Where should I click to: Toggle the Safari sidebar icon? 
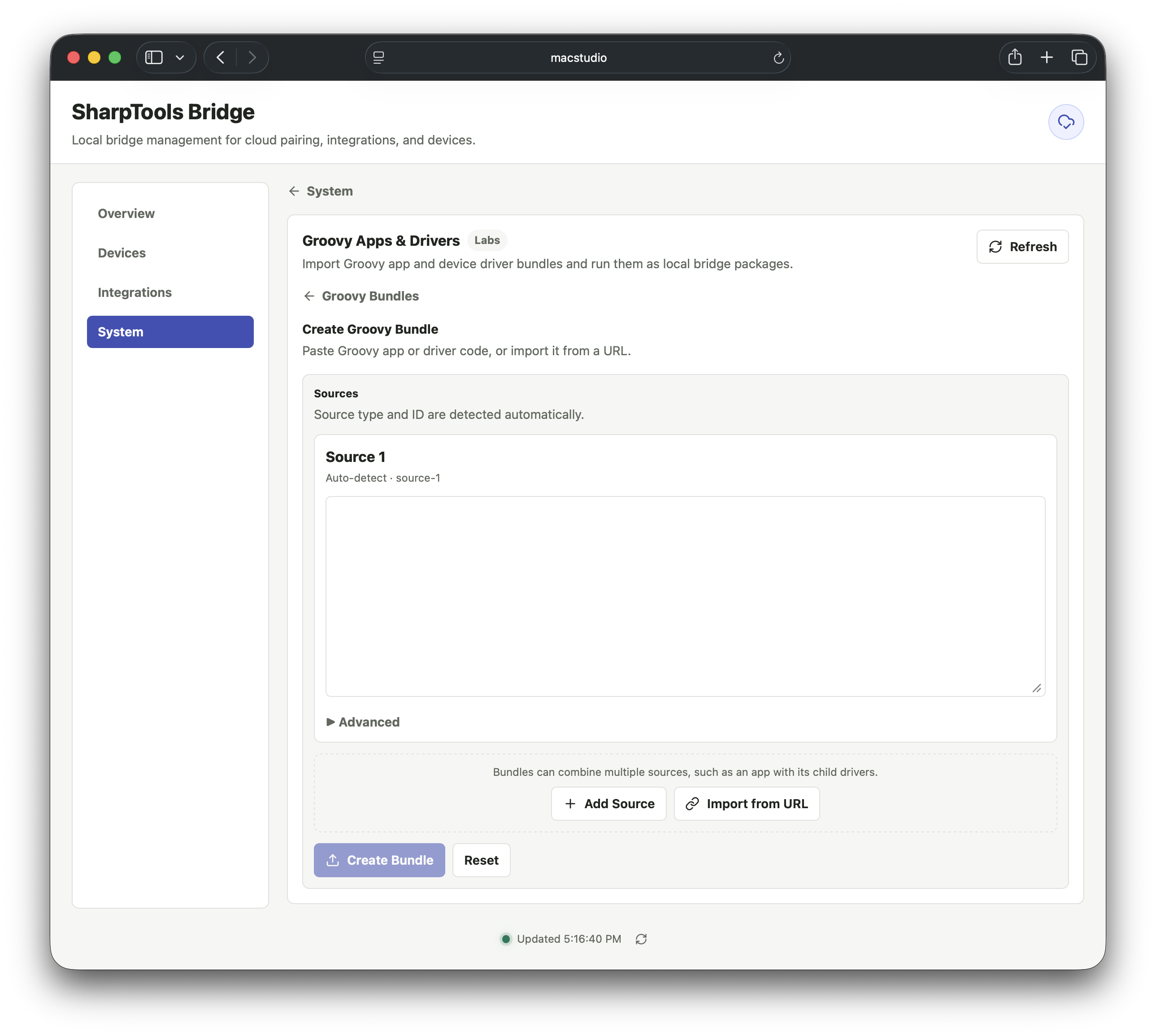[x=154, y=57]
